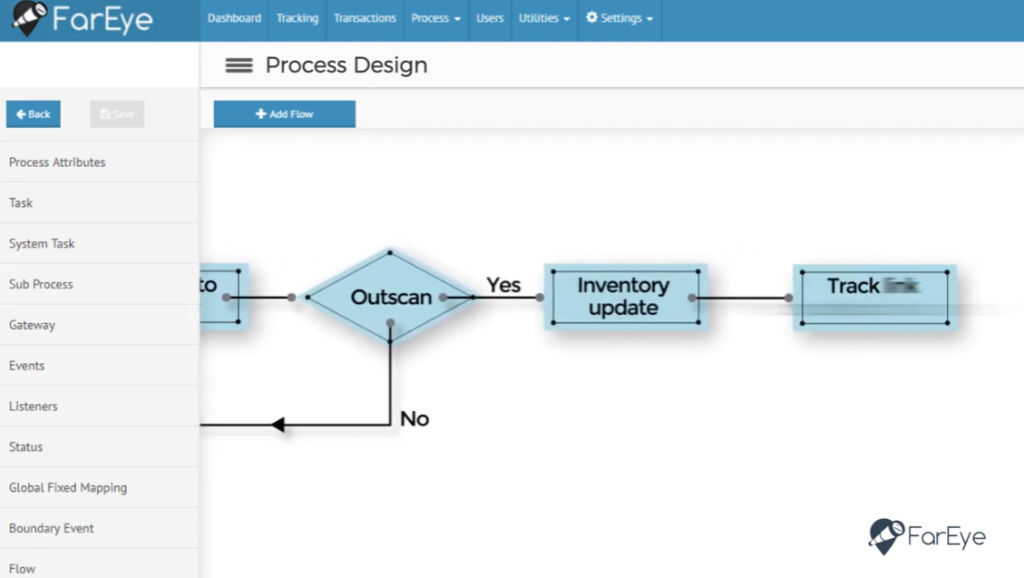The height and width of the screenshot is (578, 1024).
Task: Open the Tracking menu item
Action: pos(297,18)
